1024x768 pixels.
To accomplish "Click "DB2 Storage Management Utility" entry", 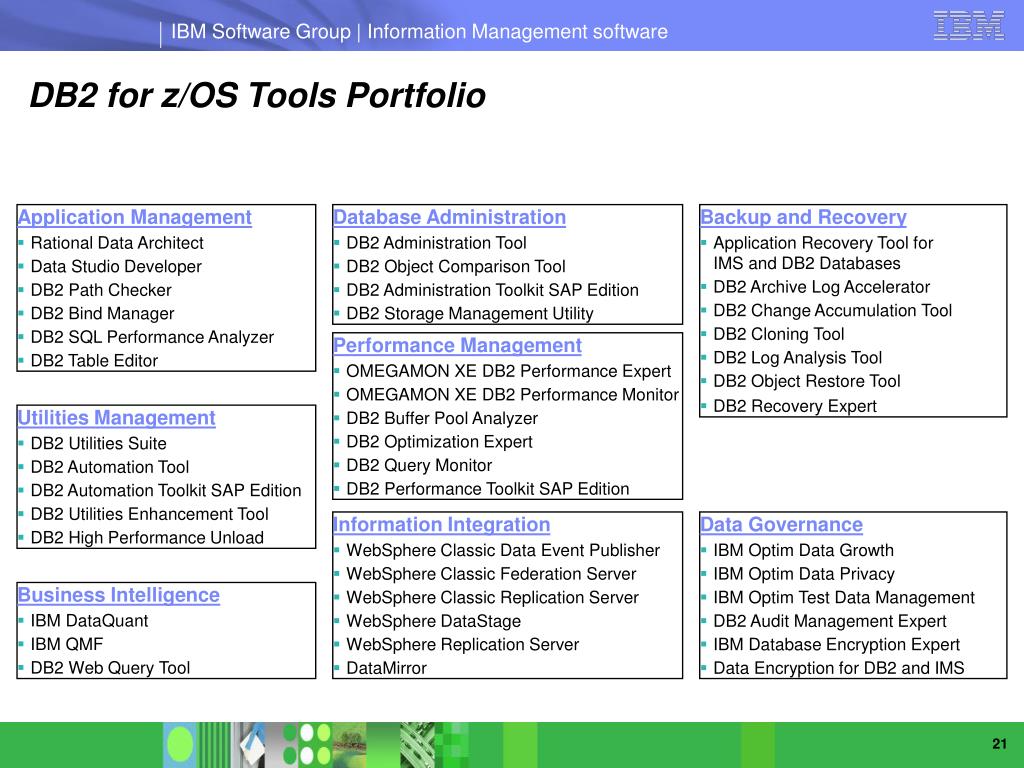I will click(x=470, y=313).
